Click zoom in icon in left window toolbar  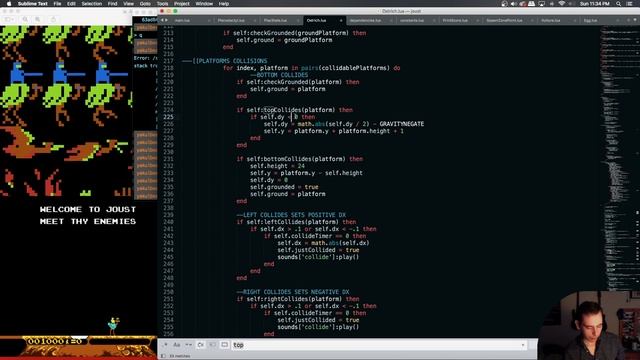[x=37, y=19]
